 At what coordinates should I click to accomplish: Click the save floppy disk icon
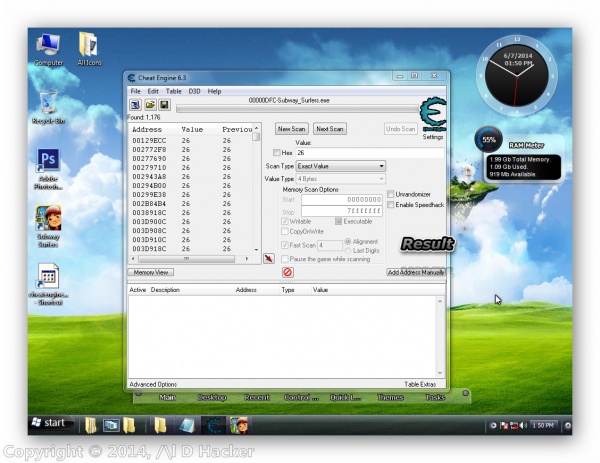164,104
